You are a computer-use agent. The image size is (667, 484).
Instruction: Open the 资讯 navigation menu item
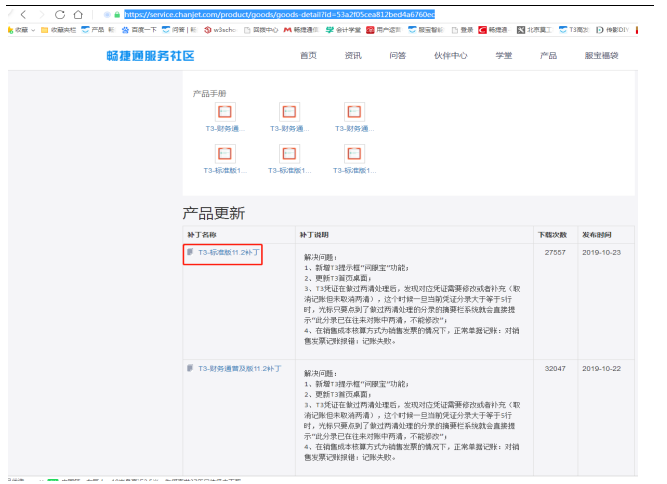coord(353,55)
